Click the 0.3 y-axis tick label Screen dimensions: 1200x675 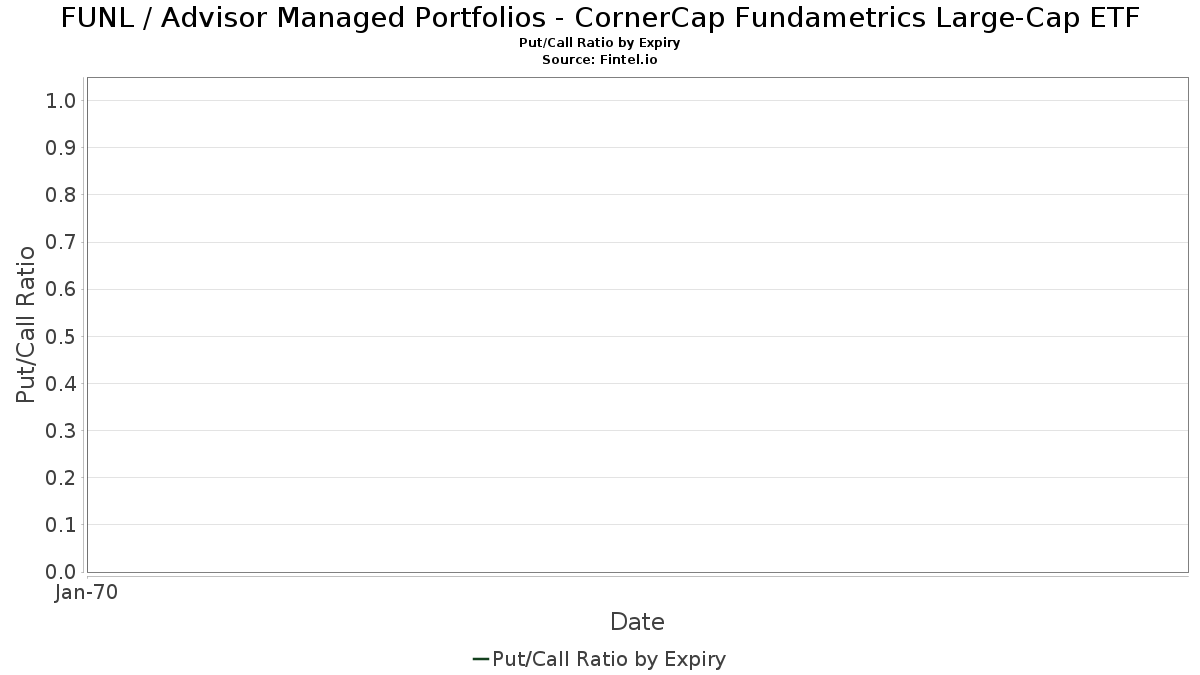(x=61, y=430)
